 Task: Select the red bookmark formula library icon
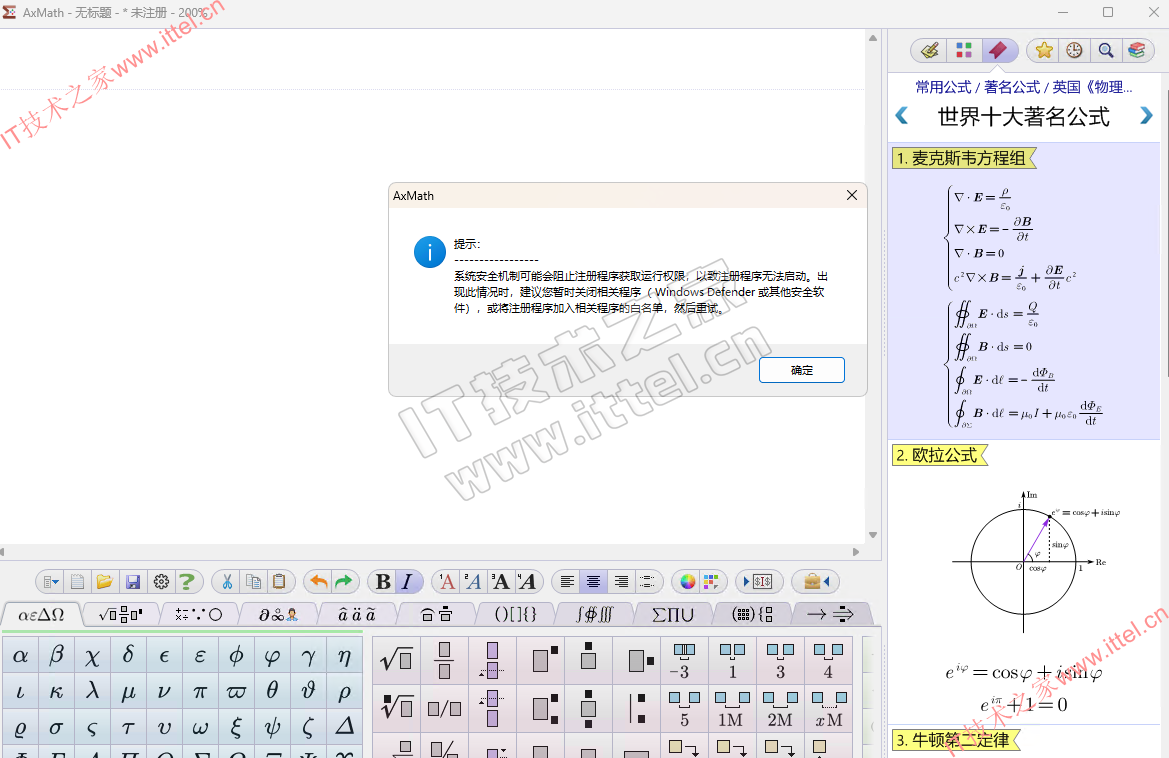(x=998, y=50)
